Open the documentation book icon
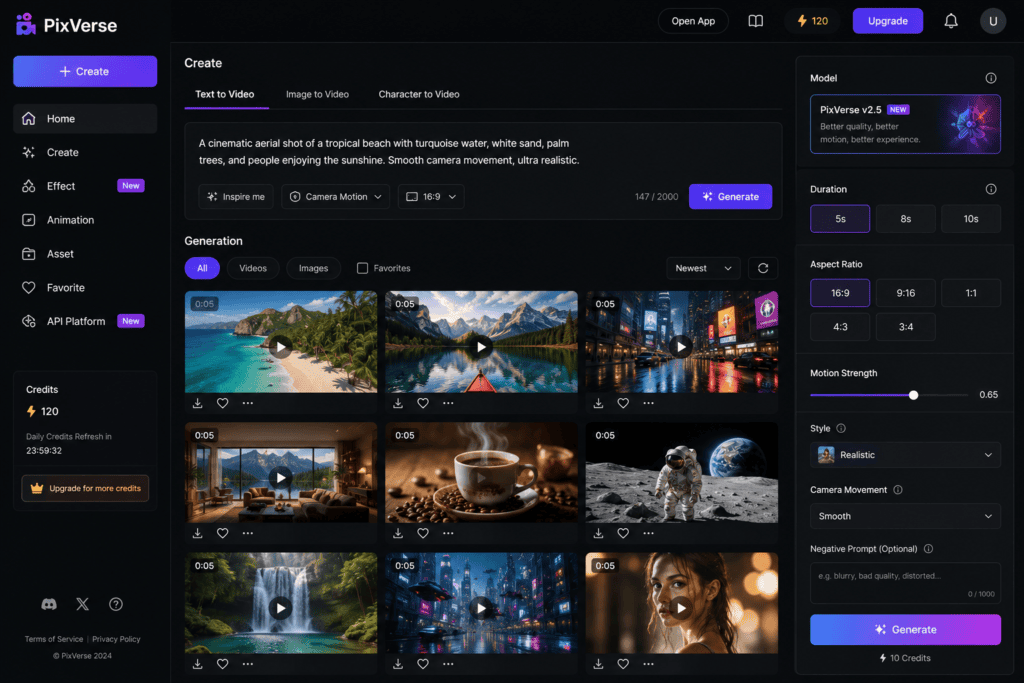The image size is (1024, 683). [x=755, y=21]
